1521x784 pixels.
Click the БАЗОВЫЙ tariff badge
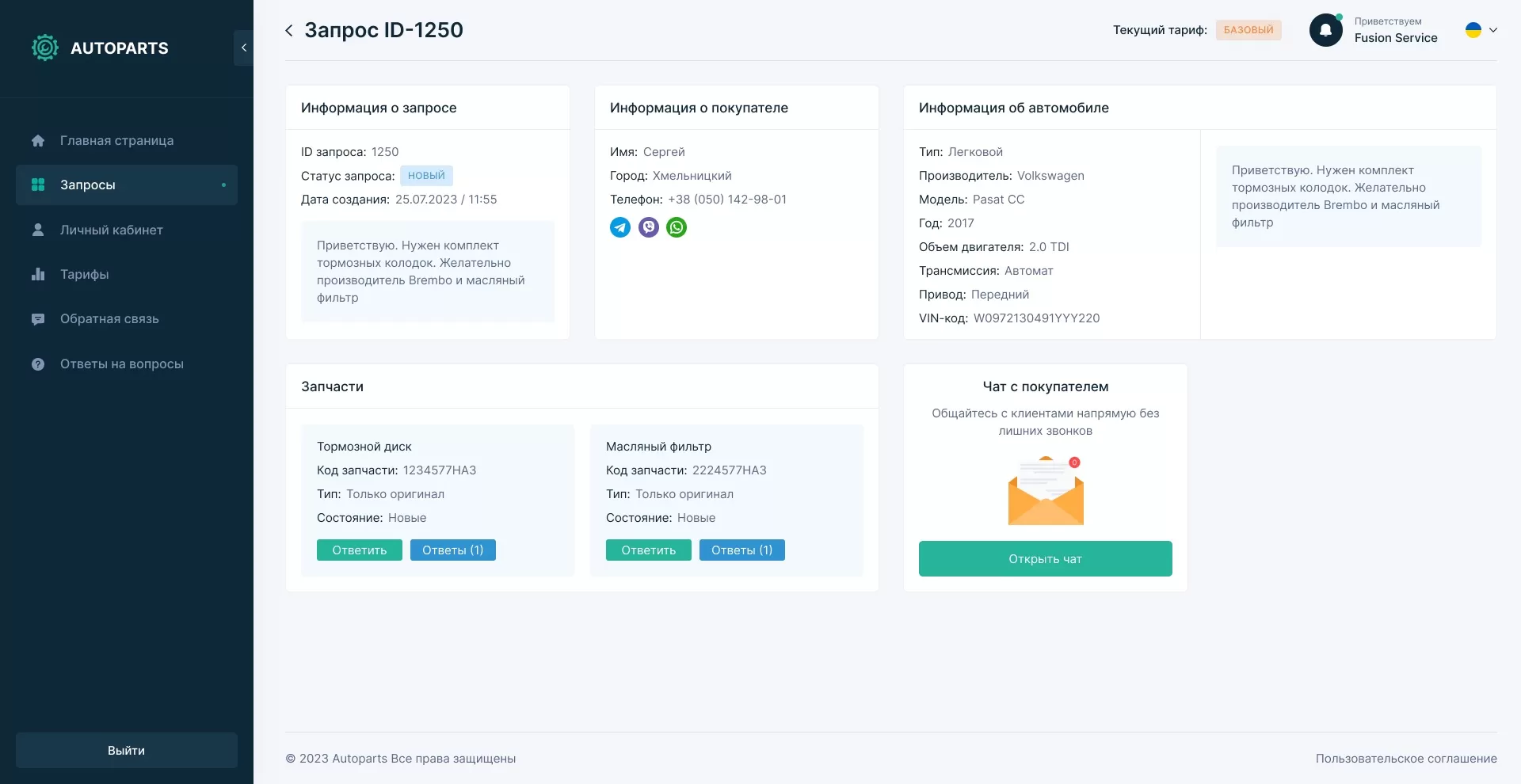[1248, 30]
